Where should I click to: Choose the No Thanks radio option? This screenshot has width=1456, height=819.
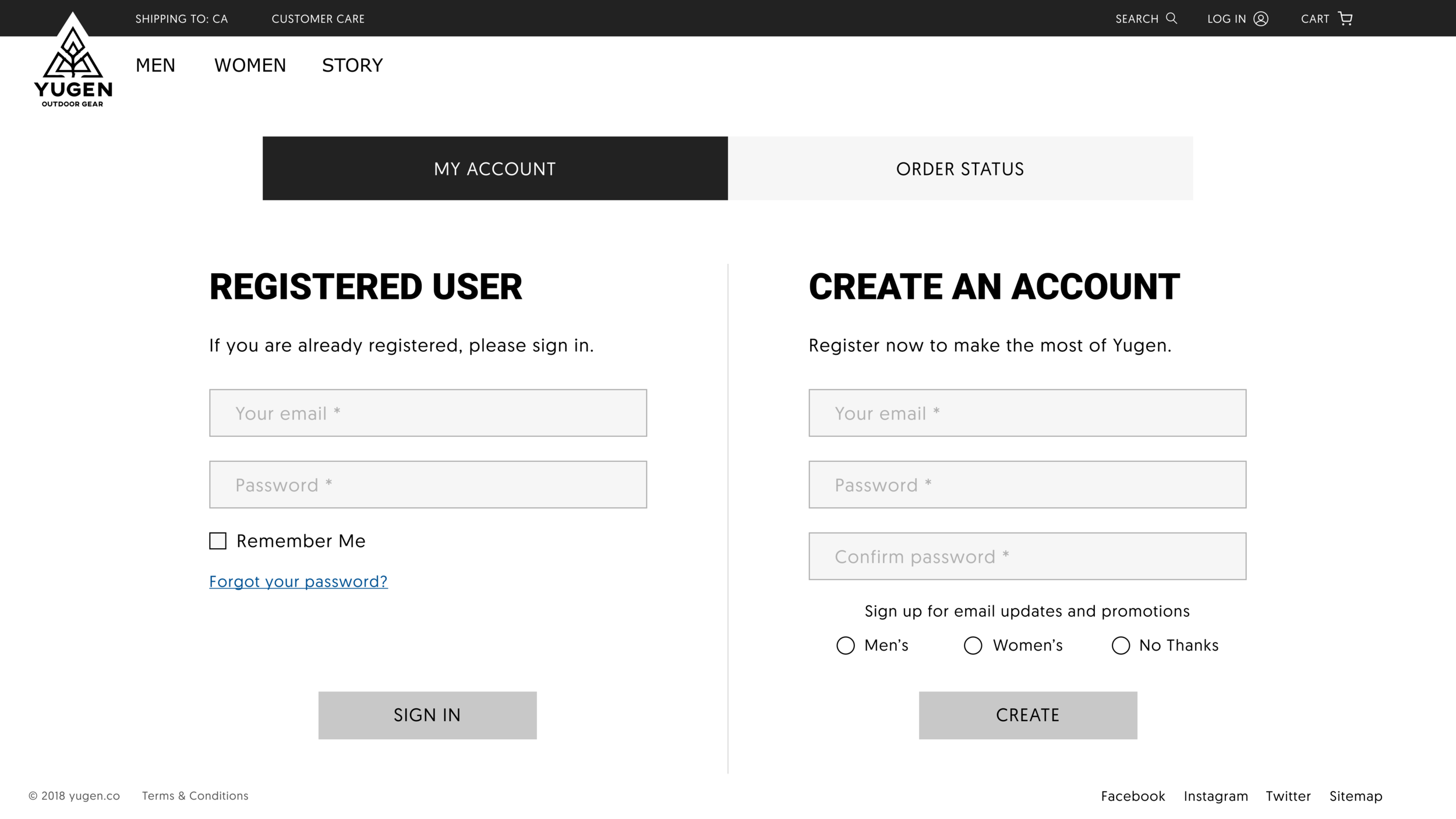pyautogui.click(x=1121, y=645)
